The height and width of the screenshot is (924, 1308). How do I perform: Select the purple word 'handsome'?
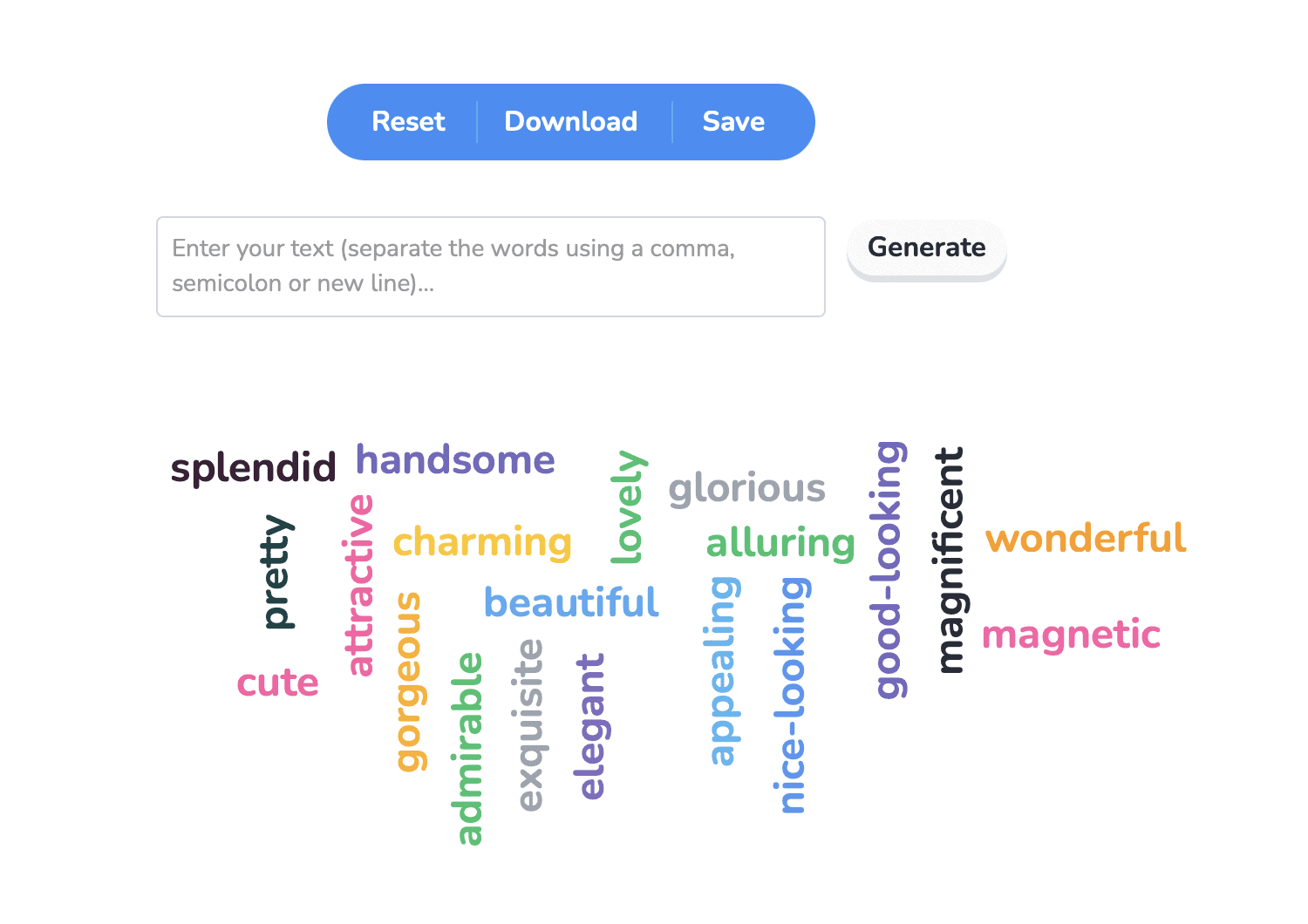(x=455, y=459)
